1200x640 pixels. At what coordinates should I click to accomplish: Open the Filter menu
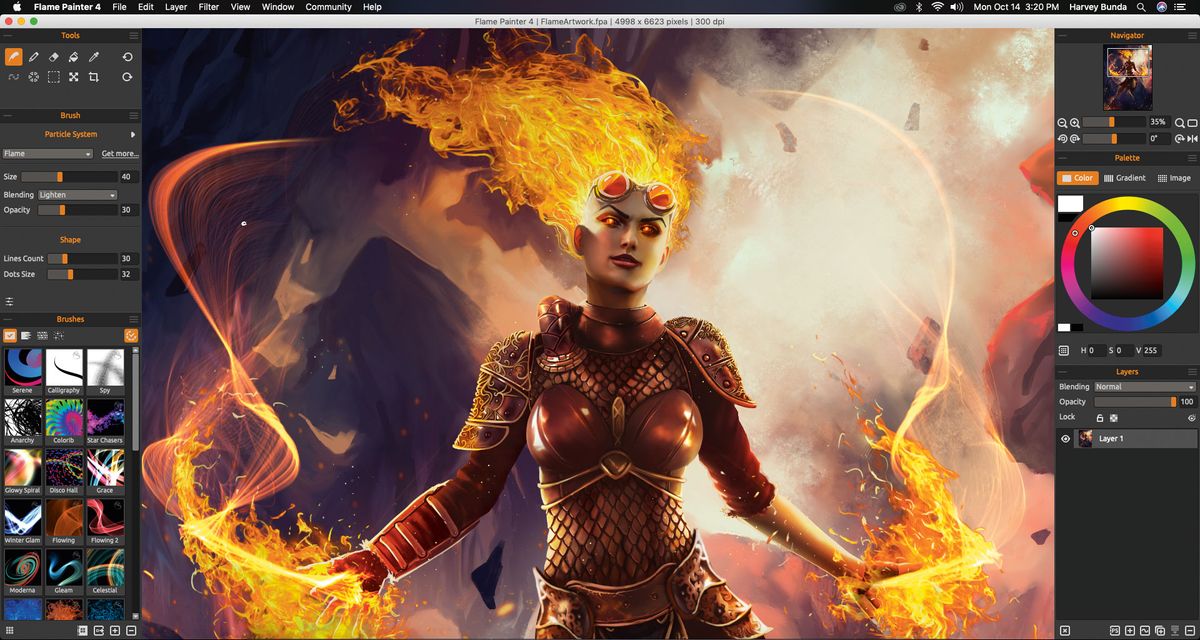point(209,7)
